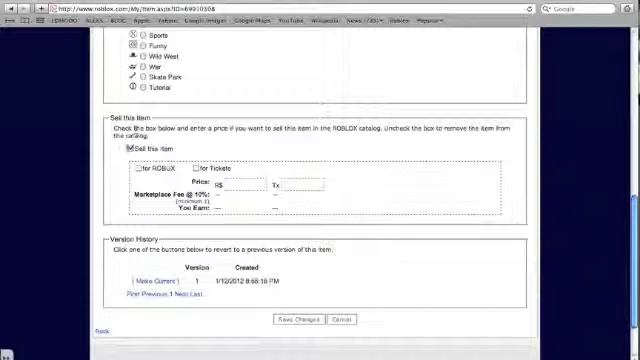Open the Google Images bookmark
The height and width of the screenshot is (360, 640).
(205, 20)
